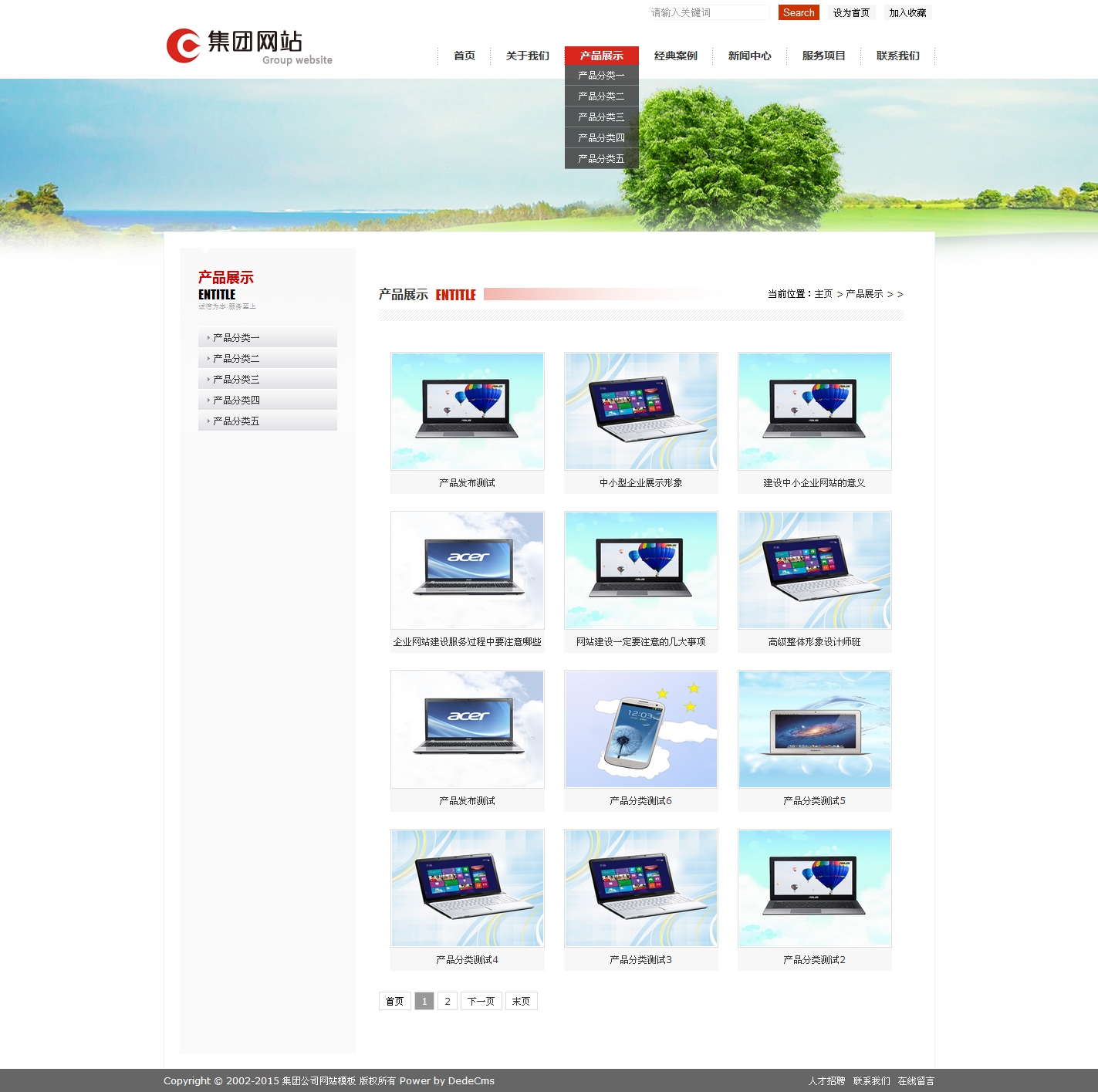Open the MacBook thumbnail 产品分类测试5
1098x1092 pixels.
(814, 729)
